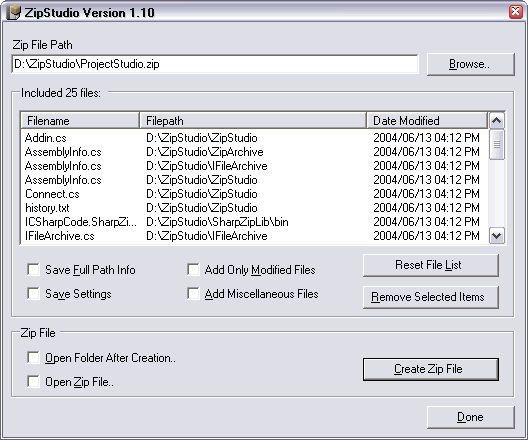Viewport: 528px width, 440px height.
Task: Click filepath D:\ZipStudio\SharpZipLib\bin
Action: click(217, 222)
